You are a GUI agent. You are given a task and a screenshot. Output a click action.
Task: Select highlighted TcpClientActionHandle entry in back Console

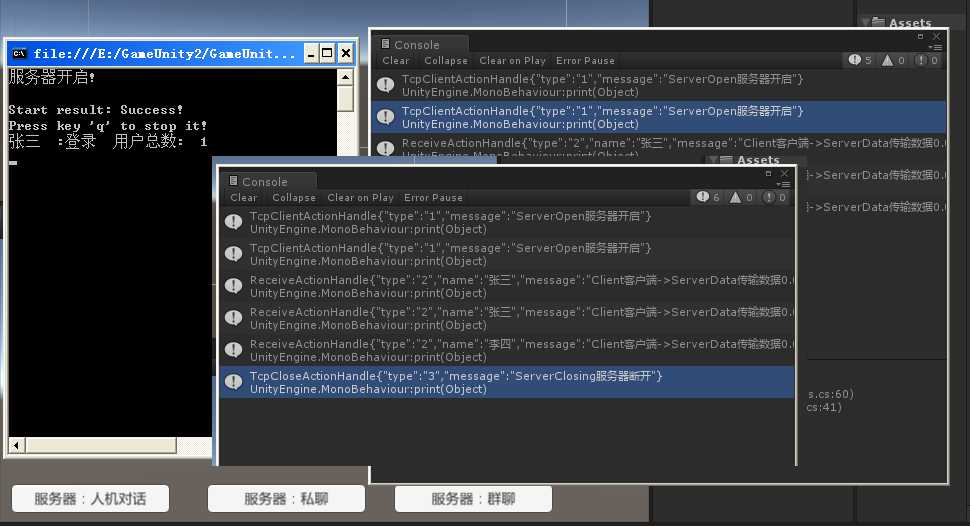(659, 117)
